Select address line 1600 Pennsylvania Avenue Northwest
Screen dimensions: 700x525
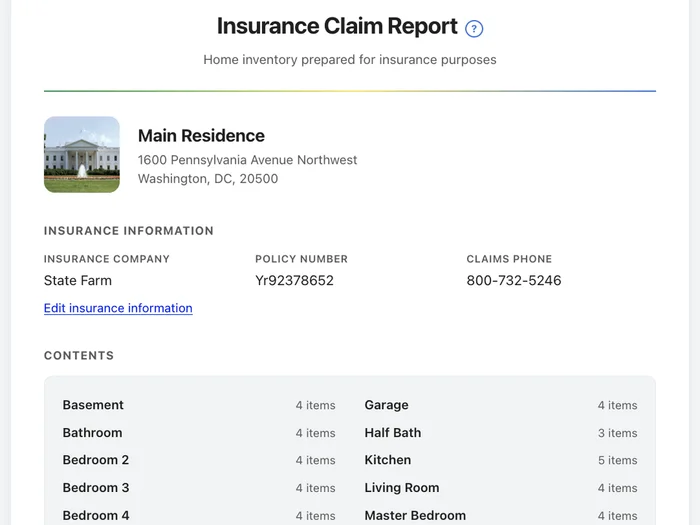coord(247,160)
